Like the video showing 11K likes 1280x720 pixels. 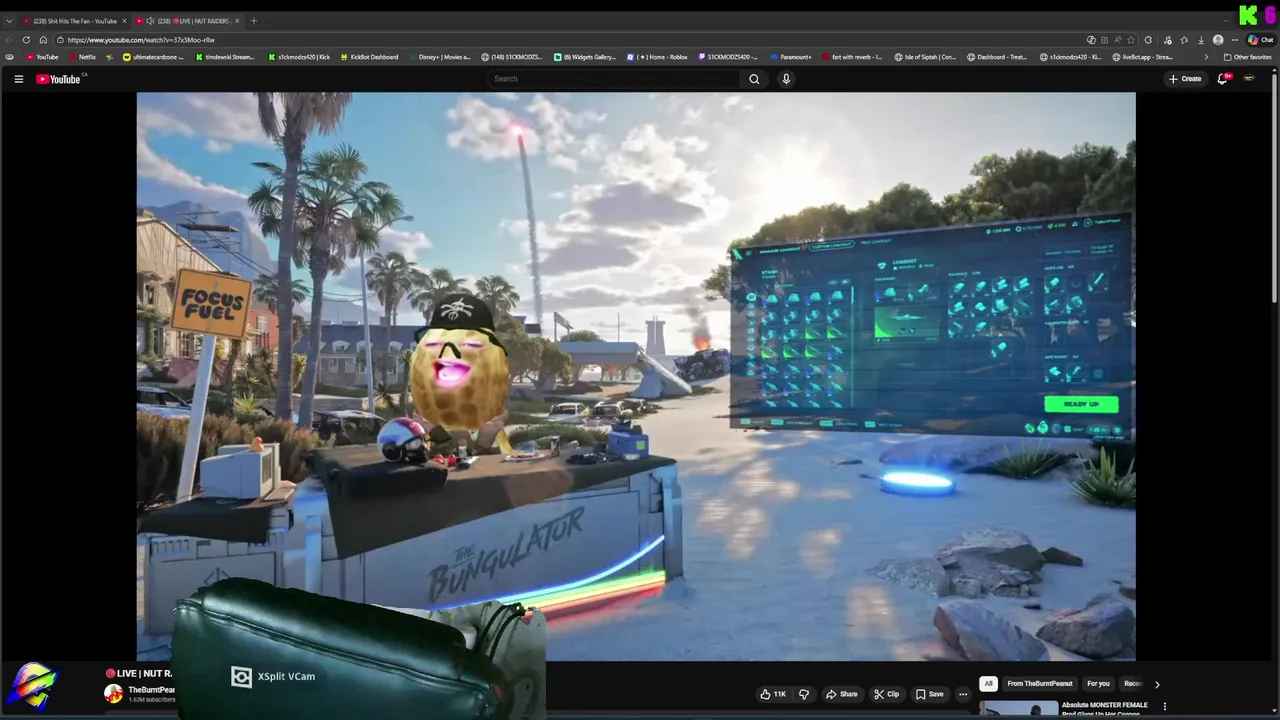[773, 694]
